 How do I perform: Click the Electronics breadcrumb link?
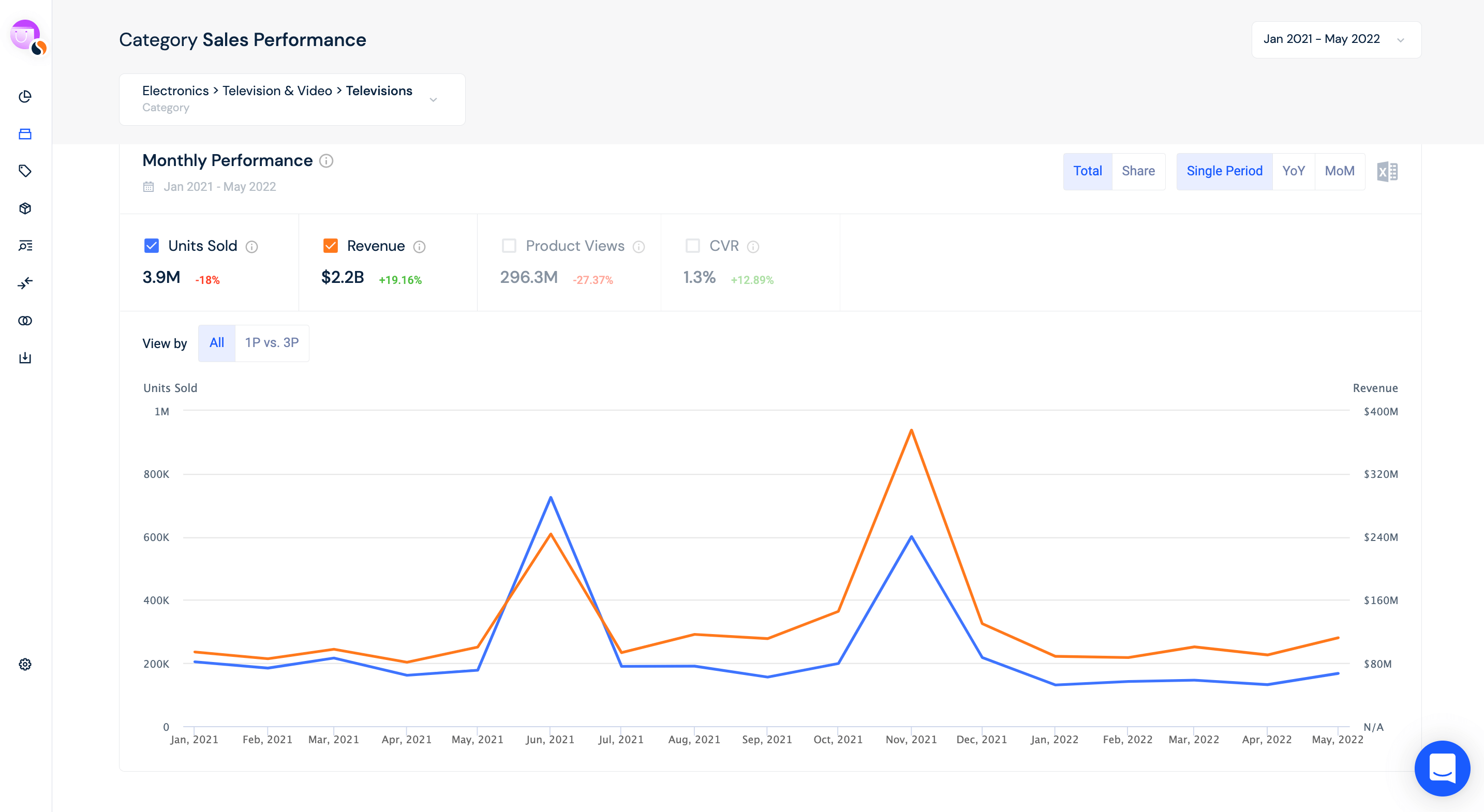(176, 91)
